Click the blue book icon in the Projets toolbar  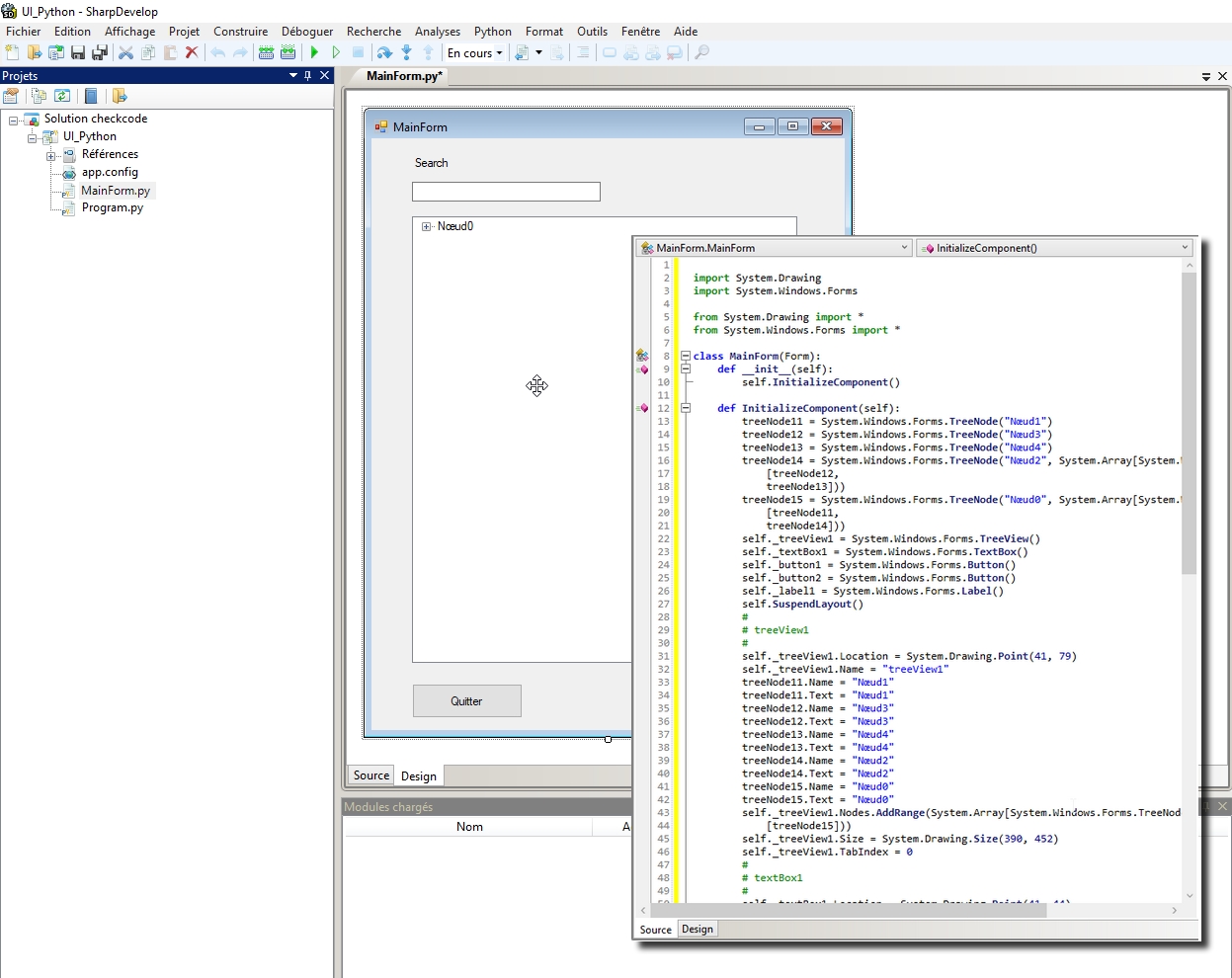[x=91, y=96]
